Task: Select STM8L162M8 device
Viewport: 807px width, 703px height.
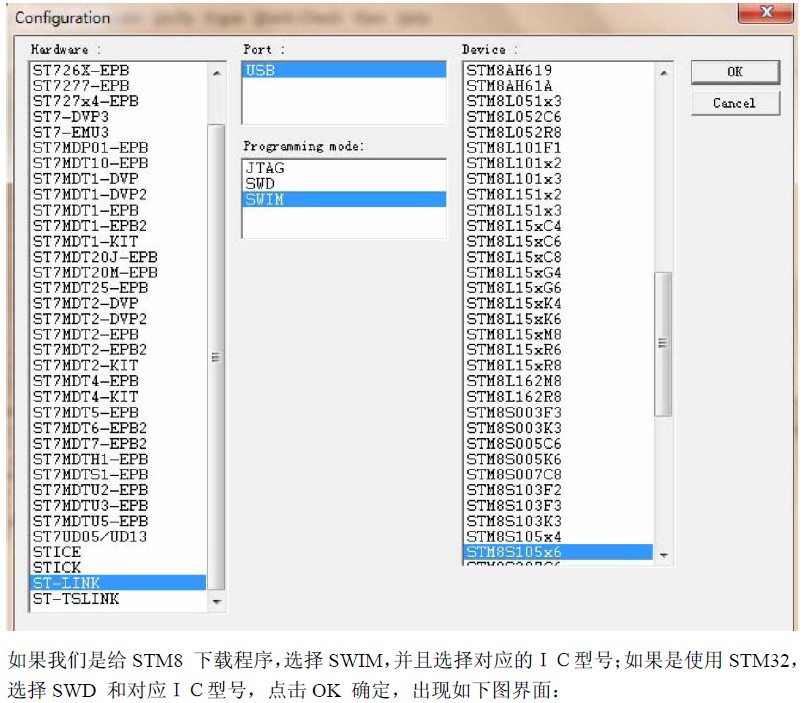Action: click(558, 381)
